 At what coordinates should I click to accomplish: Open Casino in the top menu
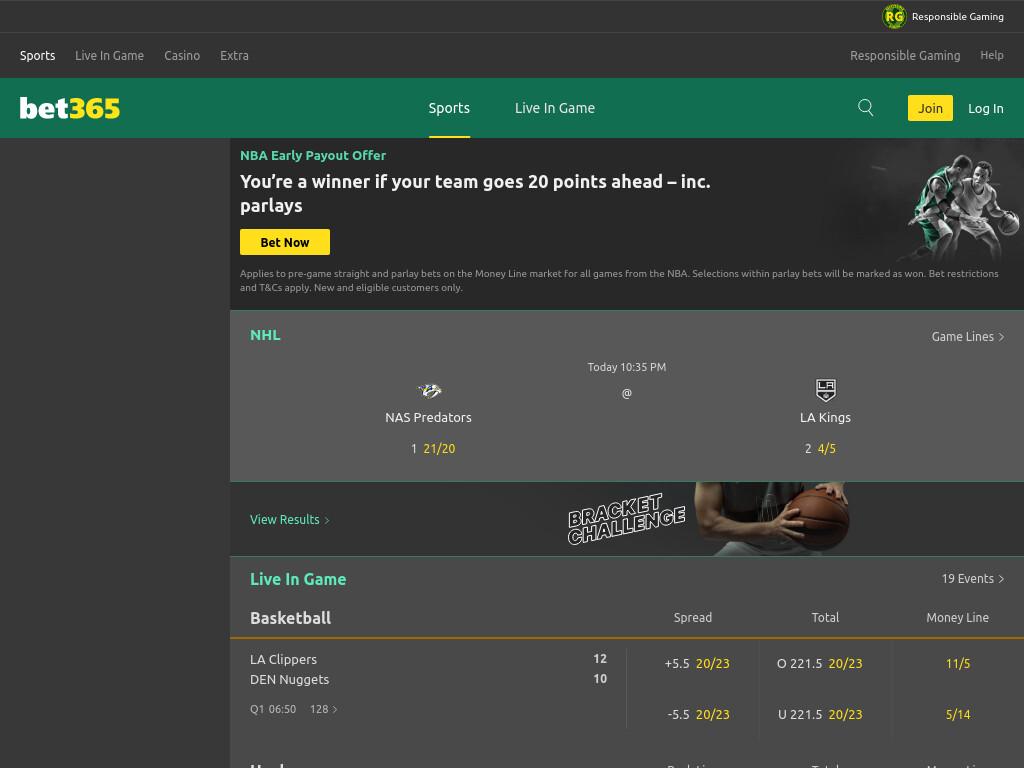[x=182, y=56]
